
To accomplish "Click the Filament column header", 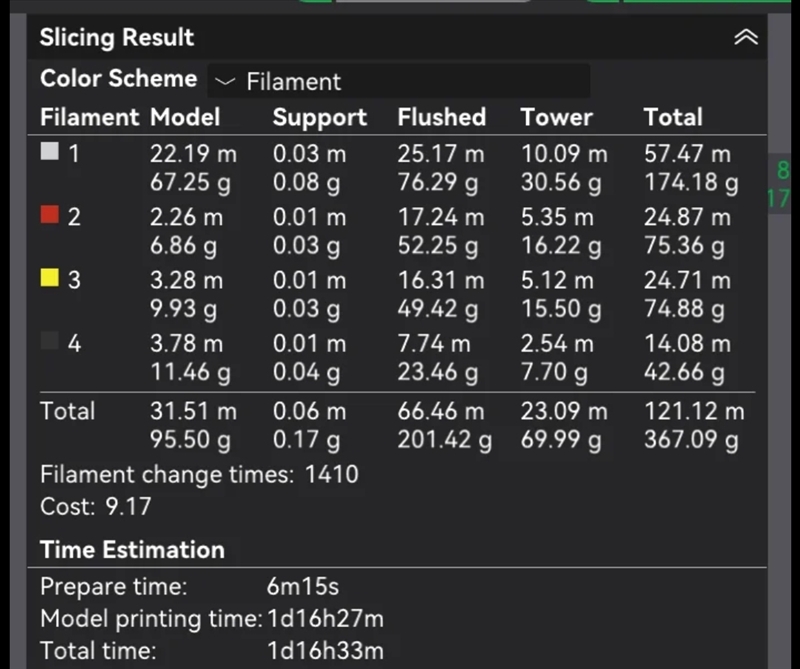I will [90, 117].
